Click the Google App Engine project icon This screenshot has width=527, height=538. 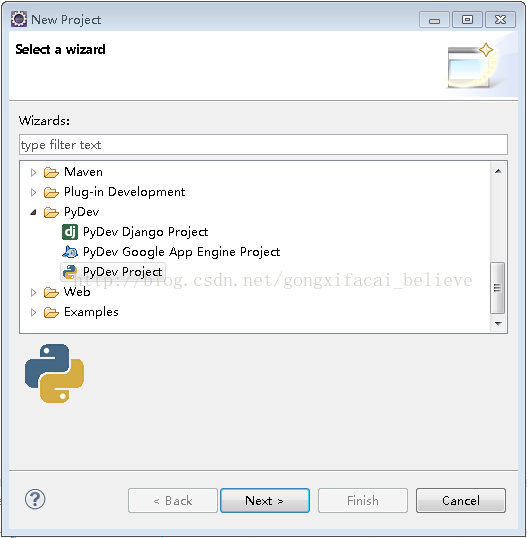pyautogui.click(x=70, y=252)
